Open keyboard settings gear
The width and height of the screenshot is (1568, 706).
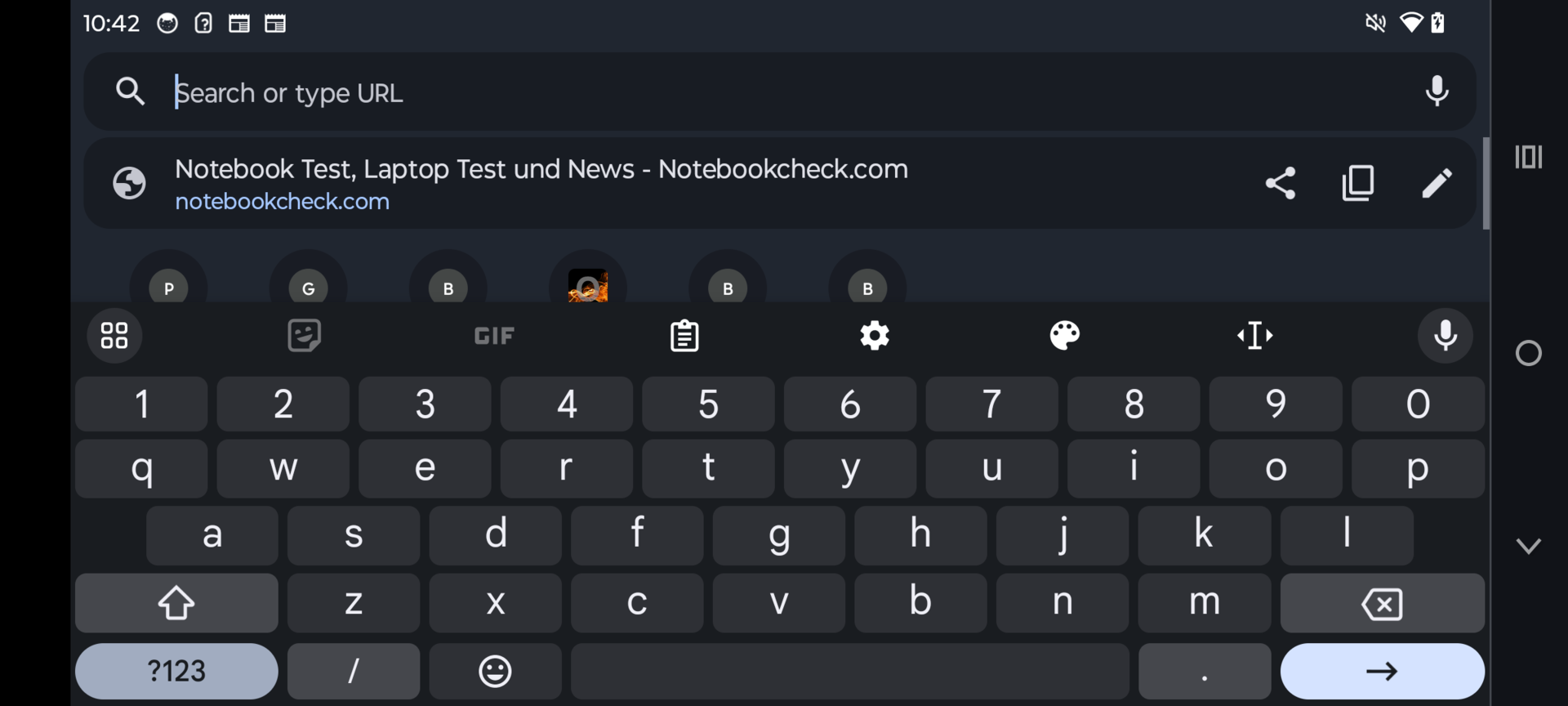(875, 336)
